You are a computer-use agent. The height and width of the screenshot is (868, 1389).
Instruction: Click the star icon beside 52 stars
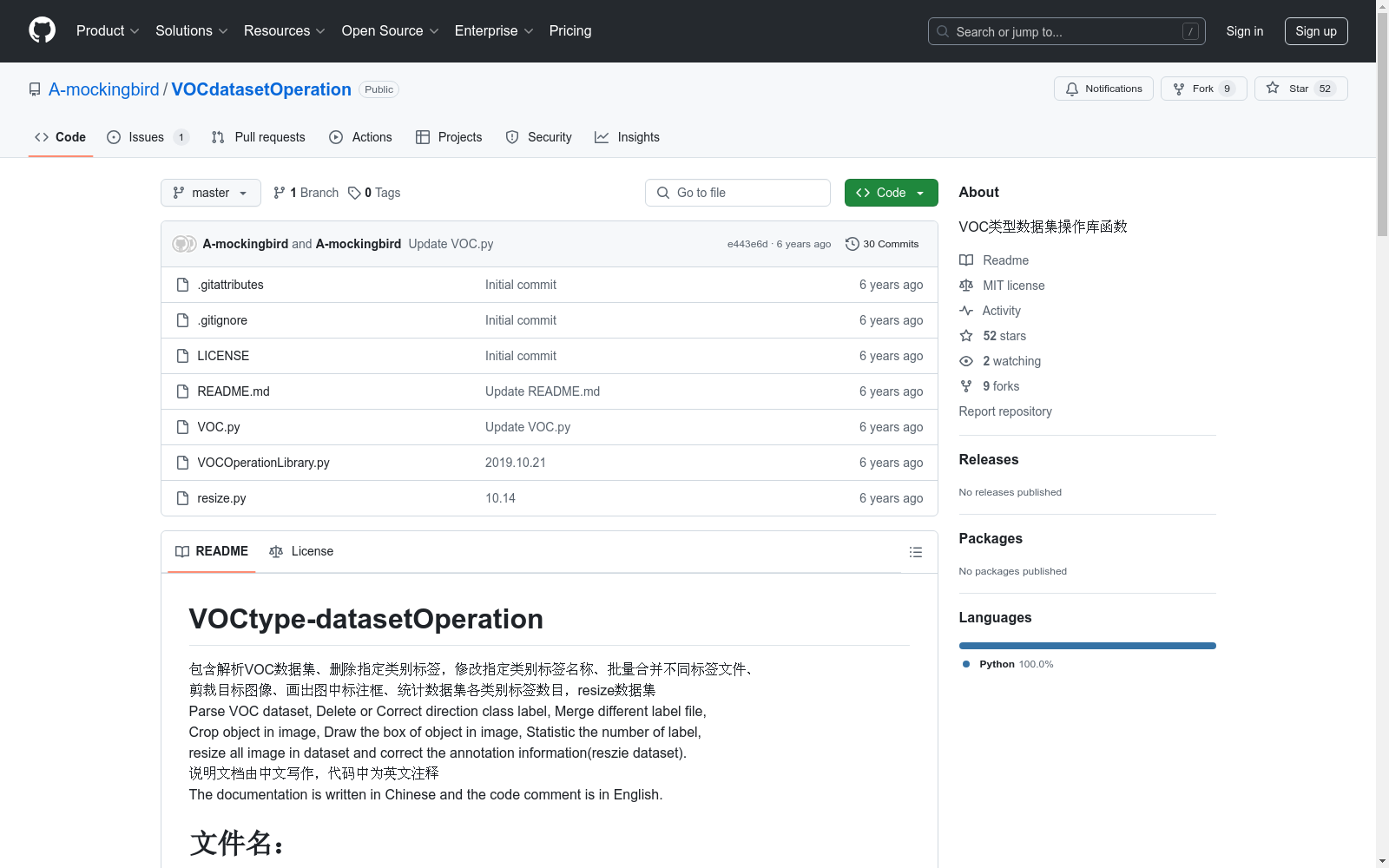966,336
